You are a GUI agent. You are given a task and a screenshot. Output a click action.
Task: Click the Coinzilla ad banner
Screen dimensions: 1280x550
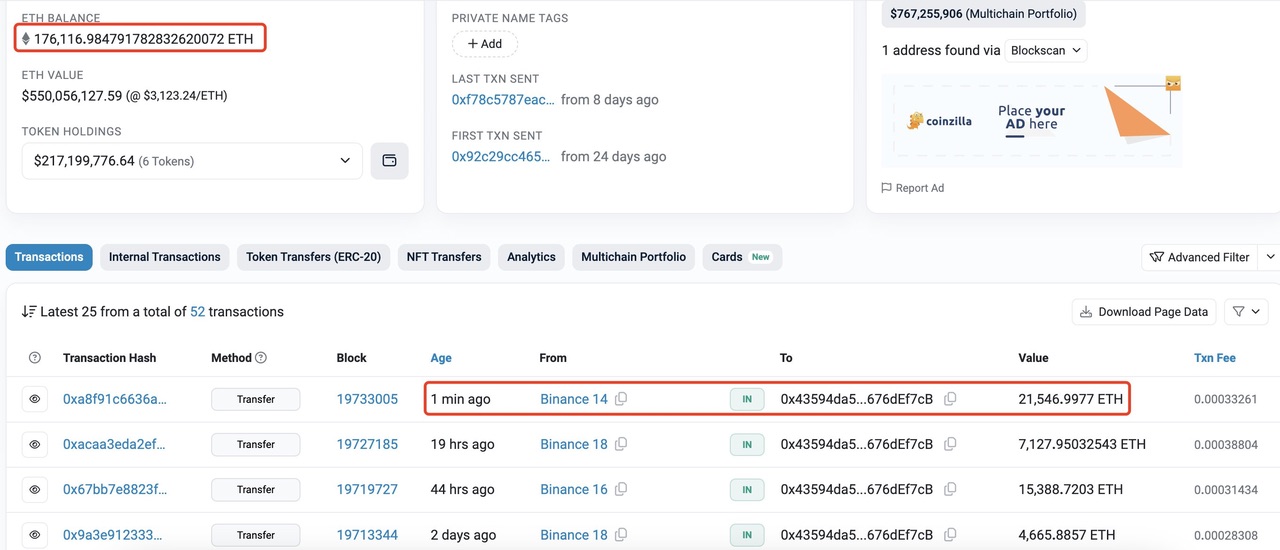point(1031,121)
